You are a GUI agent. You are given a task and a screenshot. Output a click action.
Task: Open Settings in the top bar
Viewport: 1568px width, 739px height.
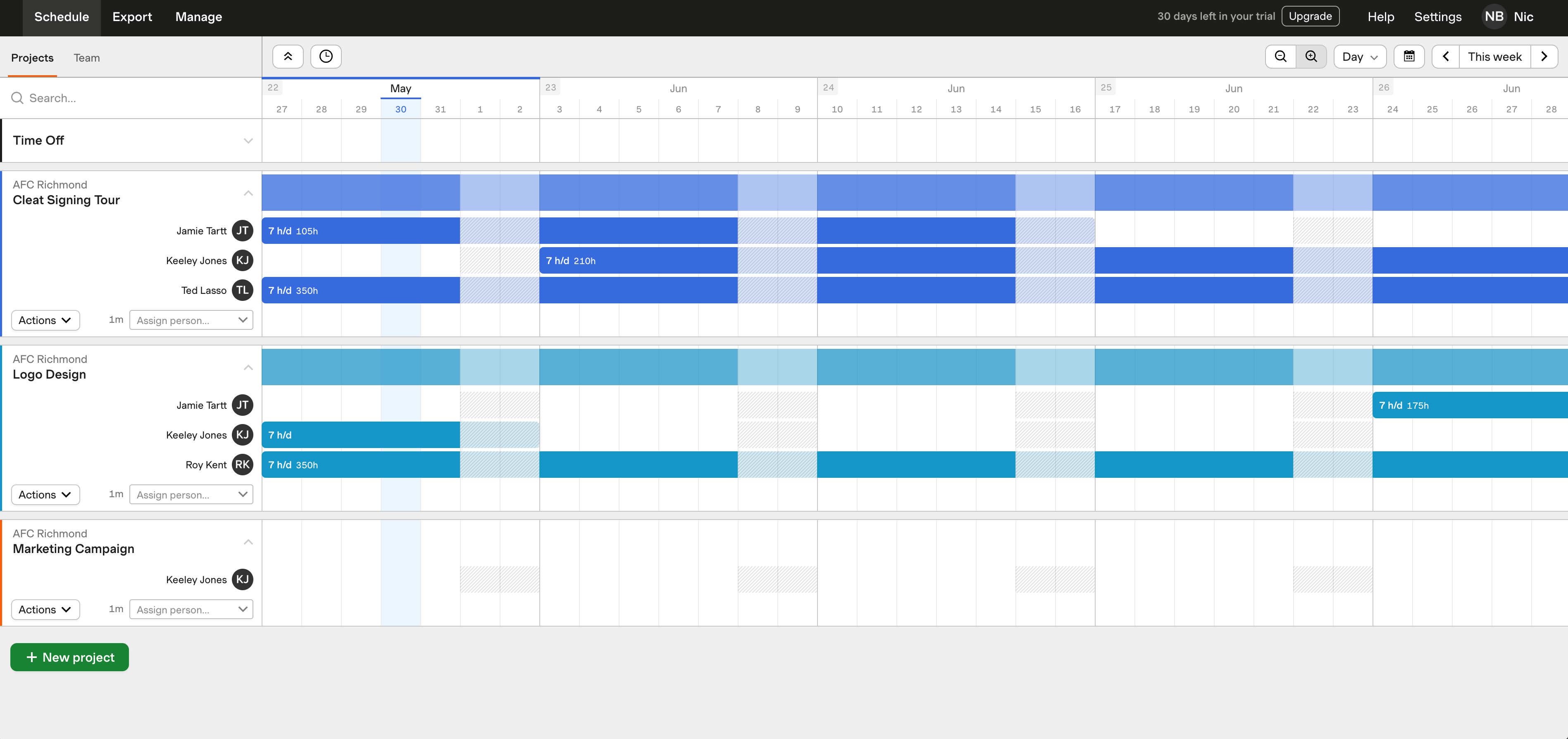pos(1438,17)
